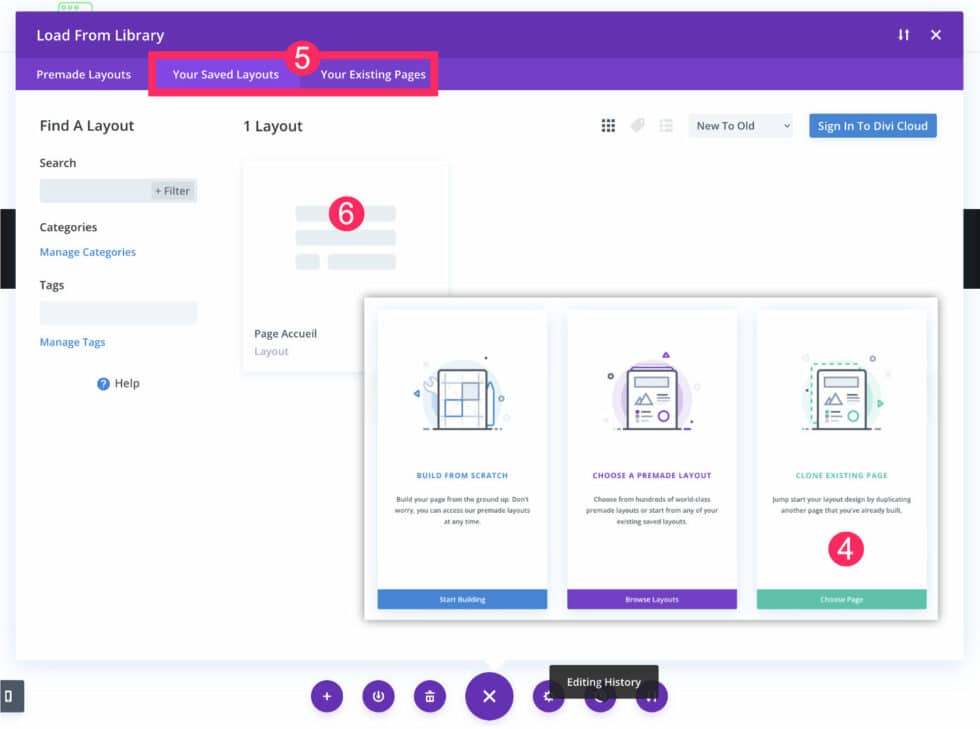The width and height of the screenshot is (980, 729).
Task: Switch layouts to grid view
Action: [x=608, y=126]
